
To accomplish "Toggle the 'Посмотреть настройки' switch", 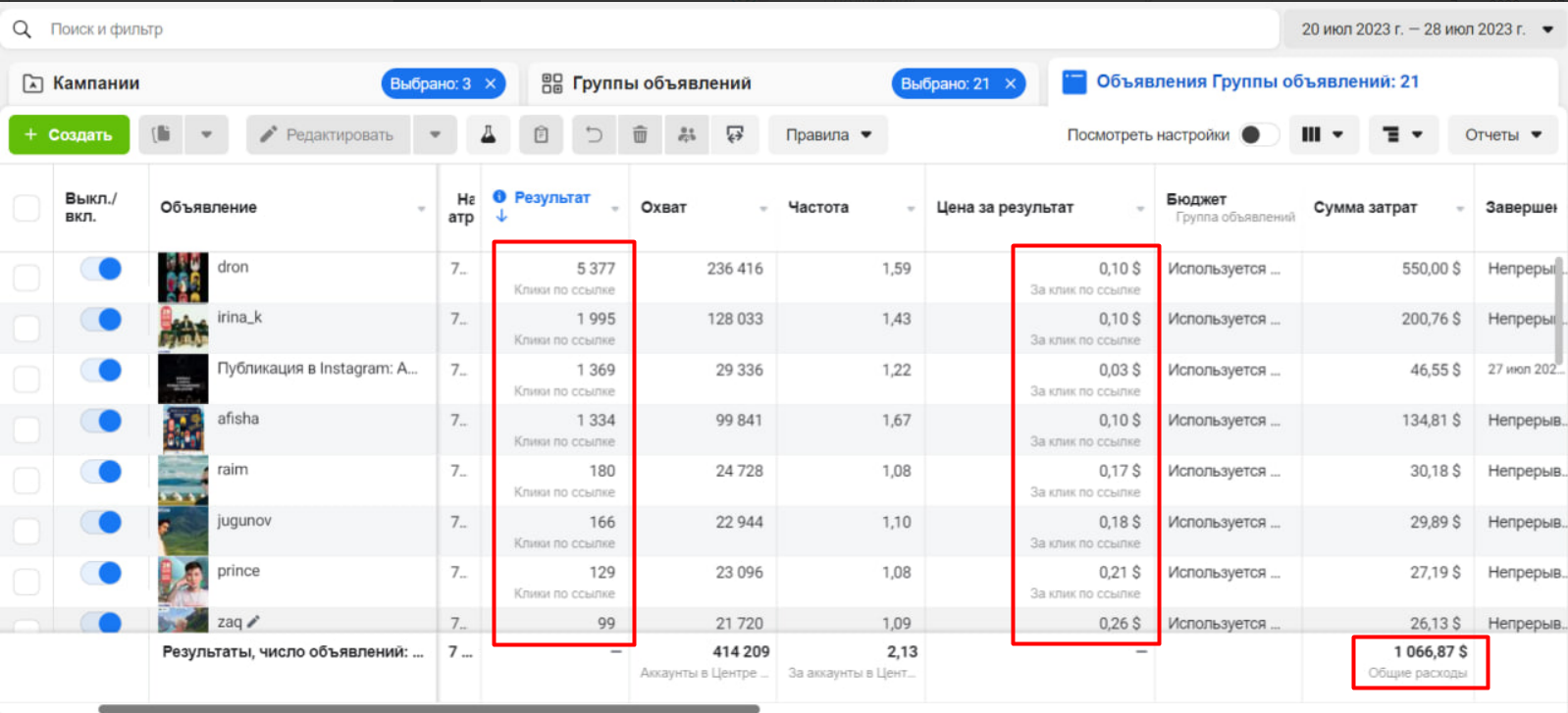I will point(1258,134).
